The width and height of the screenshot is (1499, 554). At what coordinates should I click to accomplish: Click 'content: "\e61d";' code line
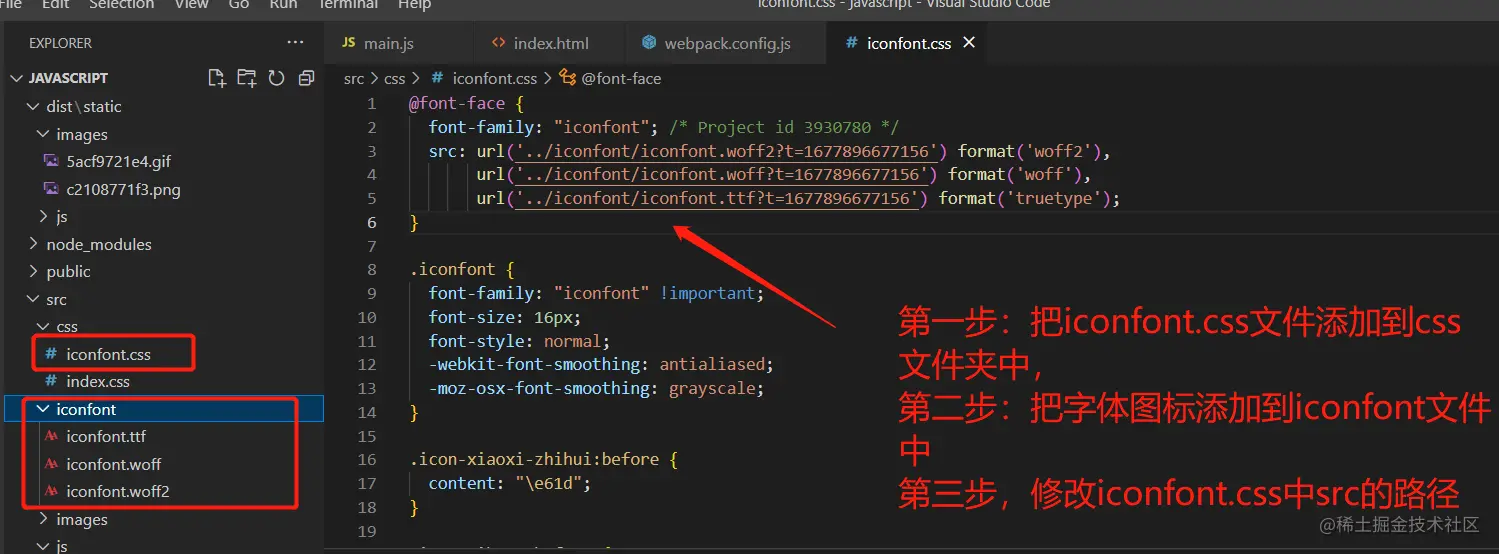point(510,483)
